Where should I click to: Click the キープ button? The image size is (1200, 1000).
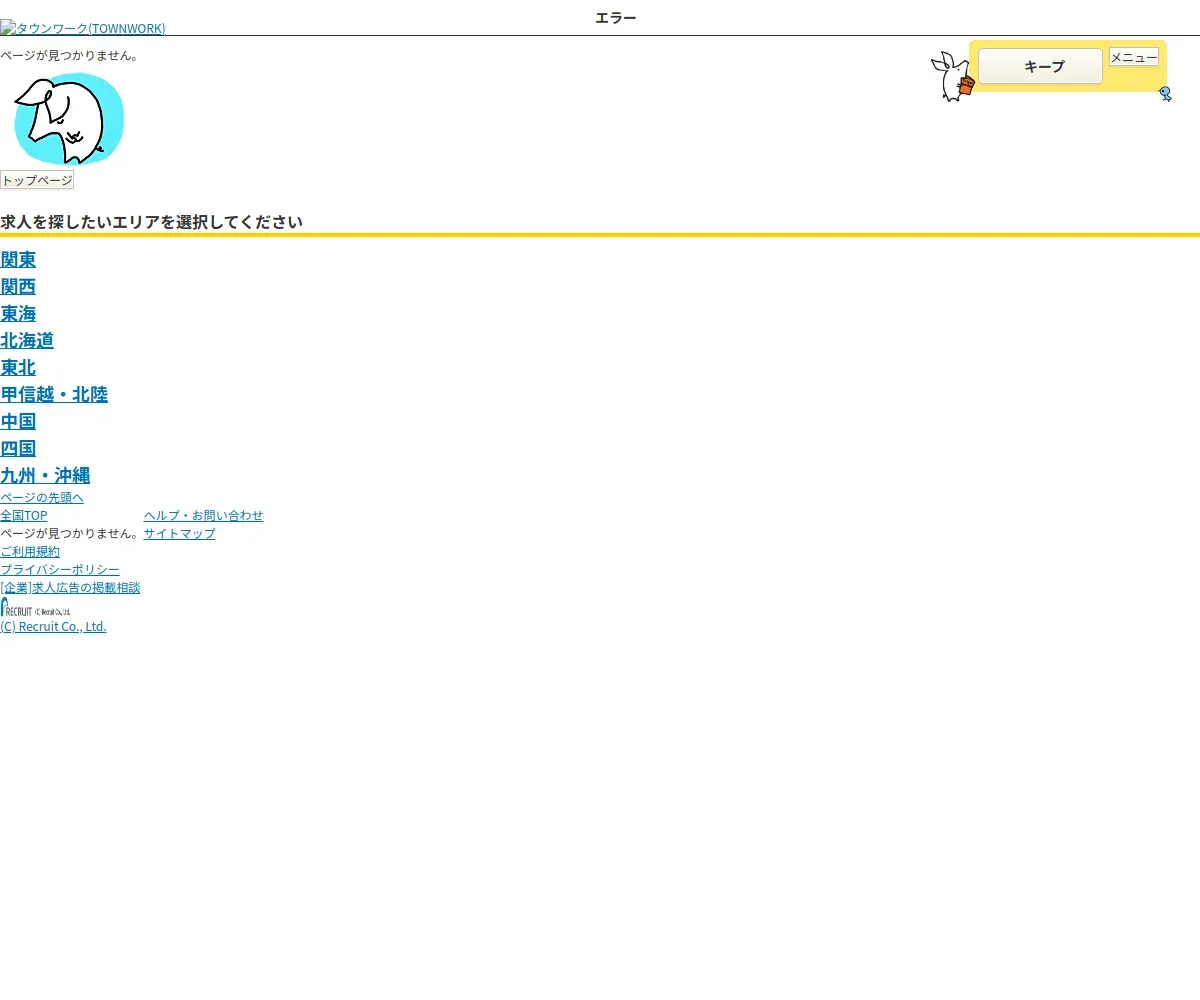pyautogui.click(x=1040, y=66)
